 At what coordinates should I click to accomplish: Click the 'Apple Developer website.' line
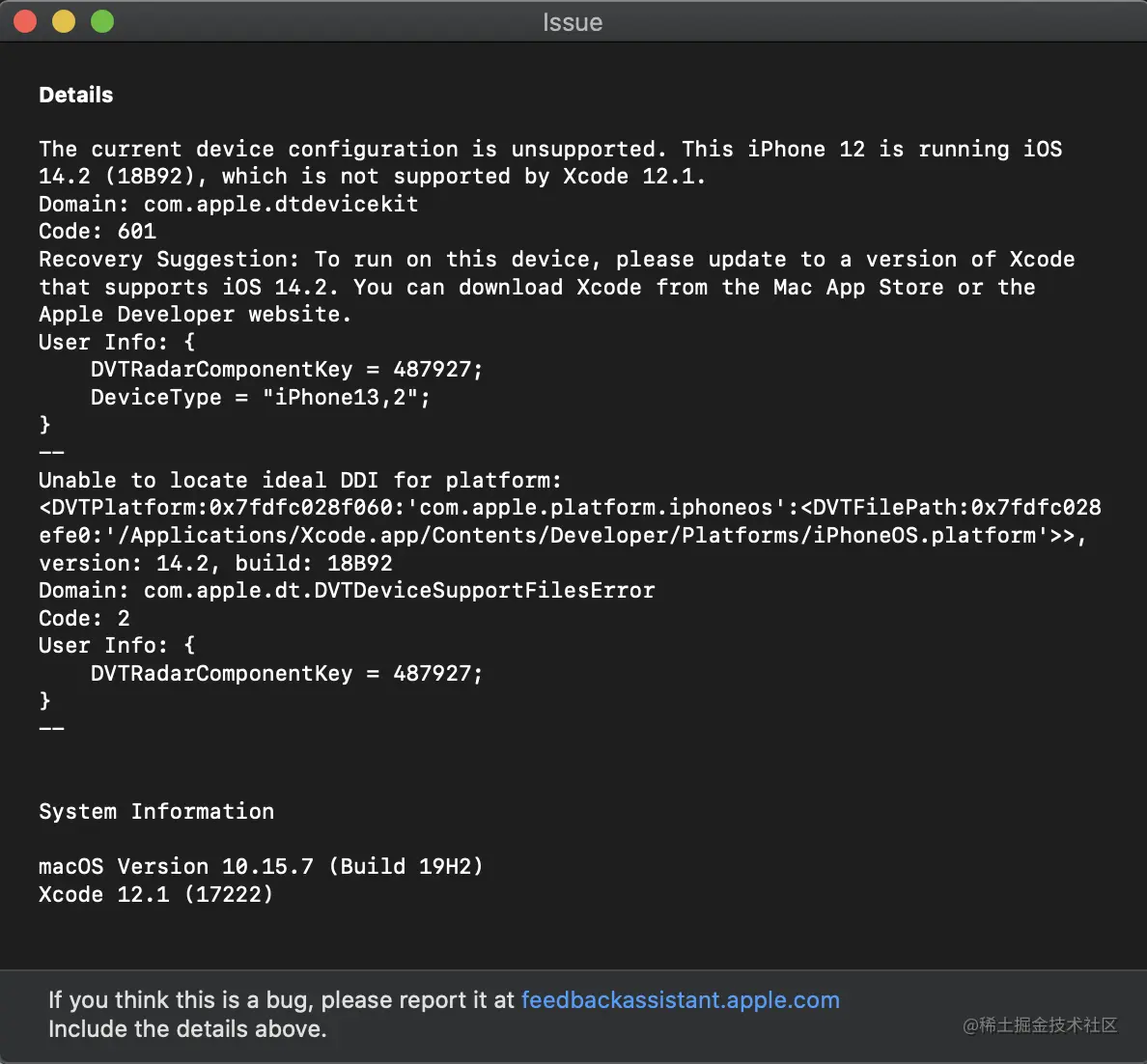click(195, 315)
